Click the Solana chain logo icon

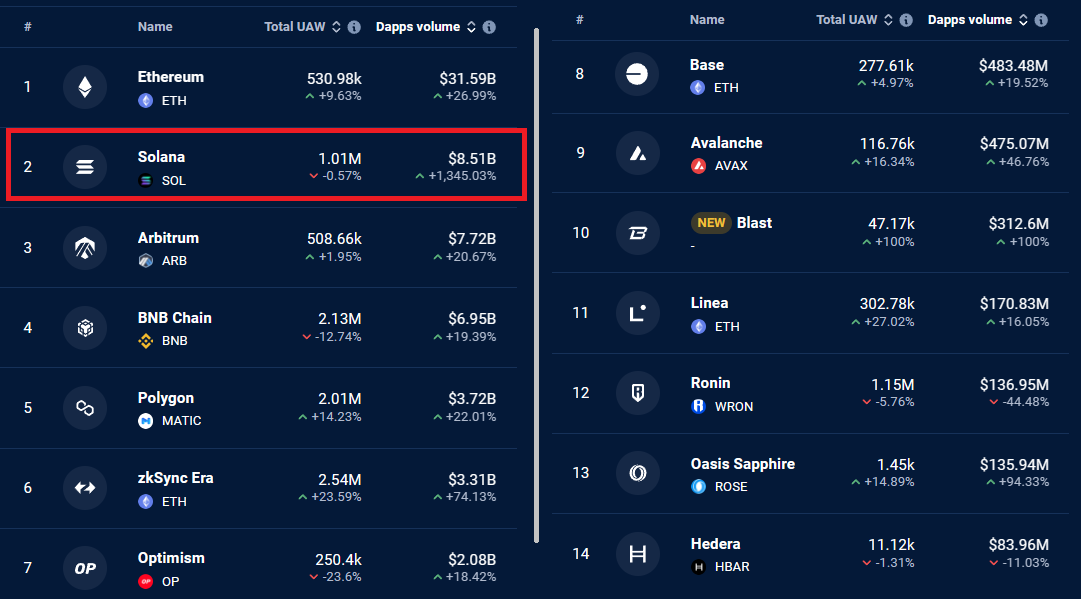85,167
